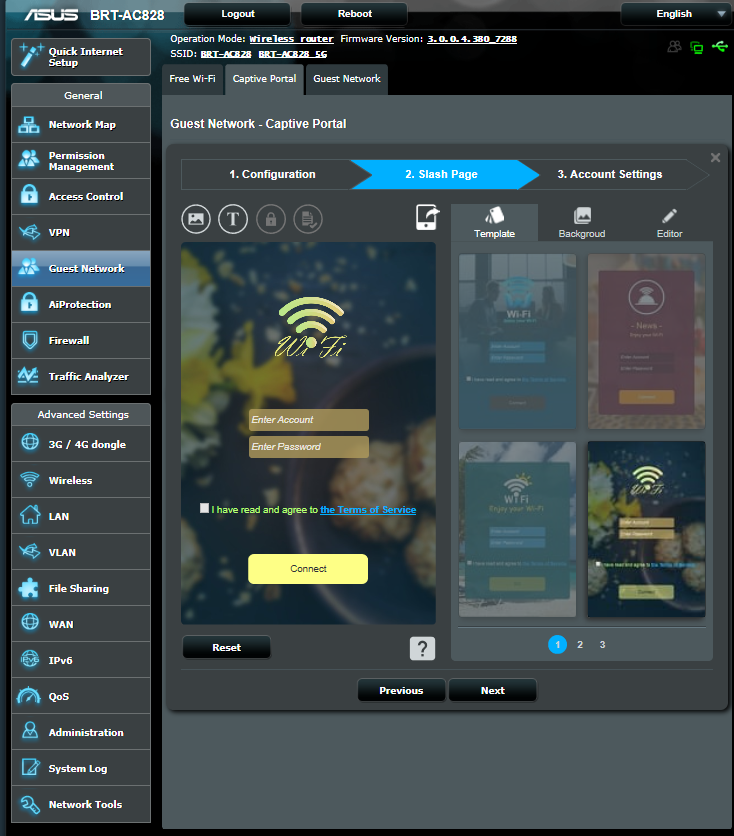
Task: Jump to template page 3
Action: click(602, 645)
